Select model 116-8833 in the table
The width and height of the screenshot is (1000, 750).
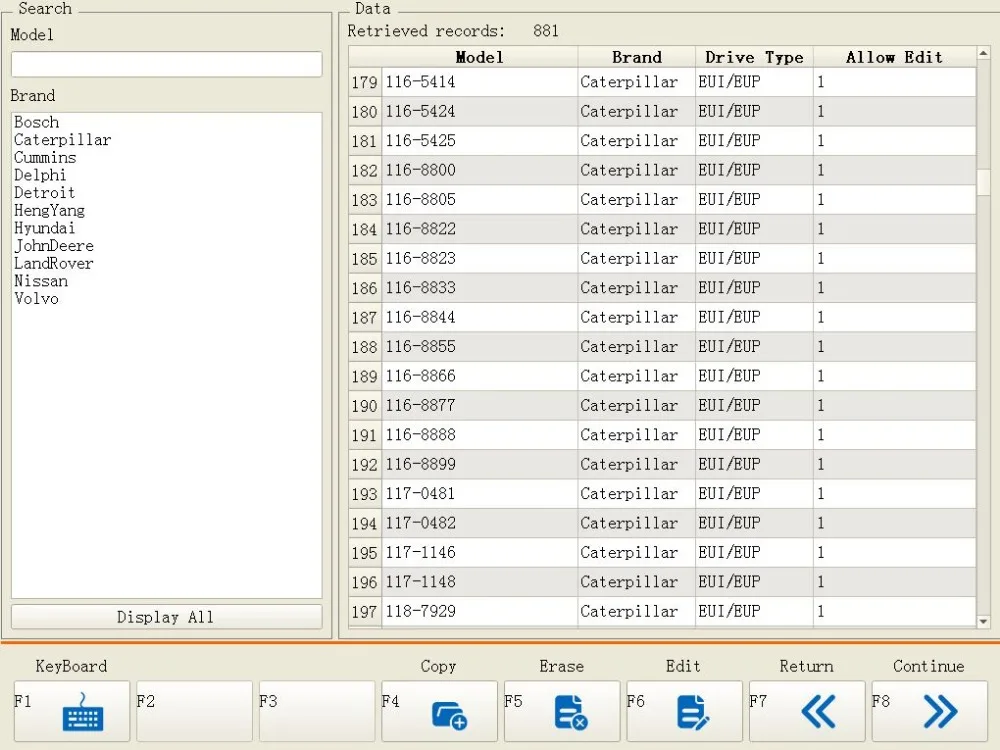click(480, 288)
